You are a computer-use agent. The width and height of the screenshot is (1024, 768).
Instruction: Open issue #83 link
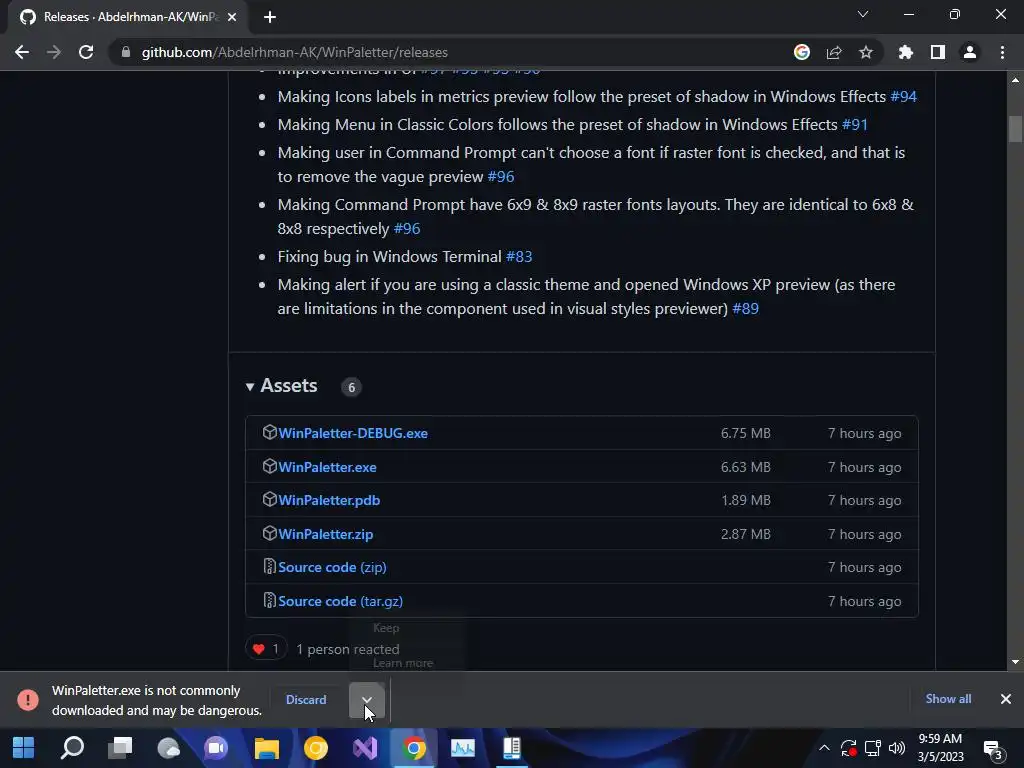click(x=519, y=257)
